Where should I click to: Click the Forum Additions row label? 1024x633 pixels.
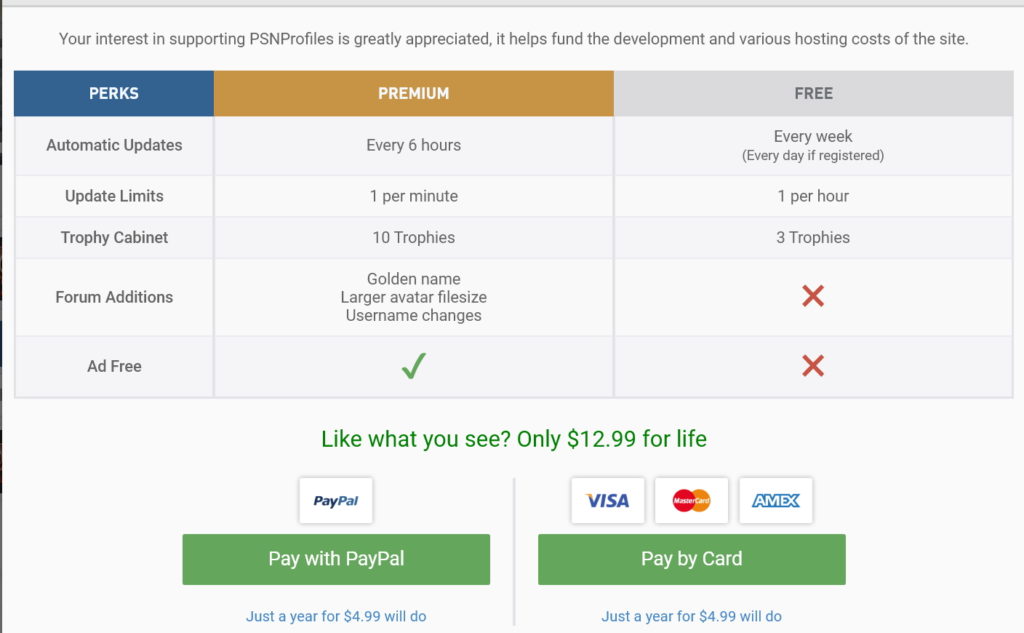coord(114,297)
